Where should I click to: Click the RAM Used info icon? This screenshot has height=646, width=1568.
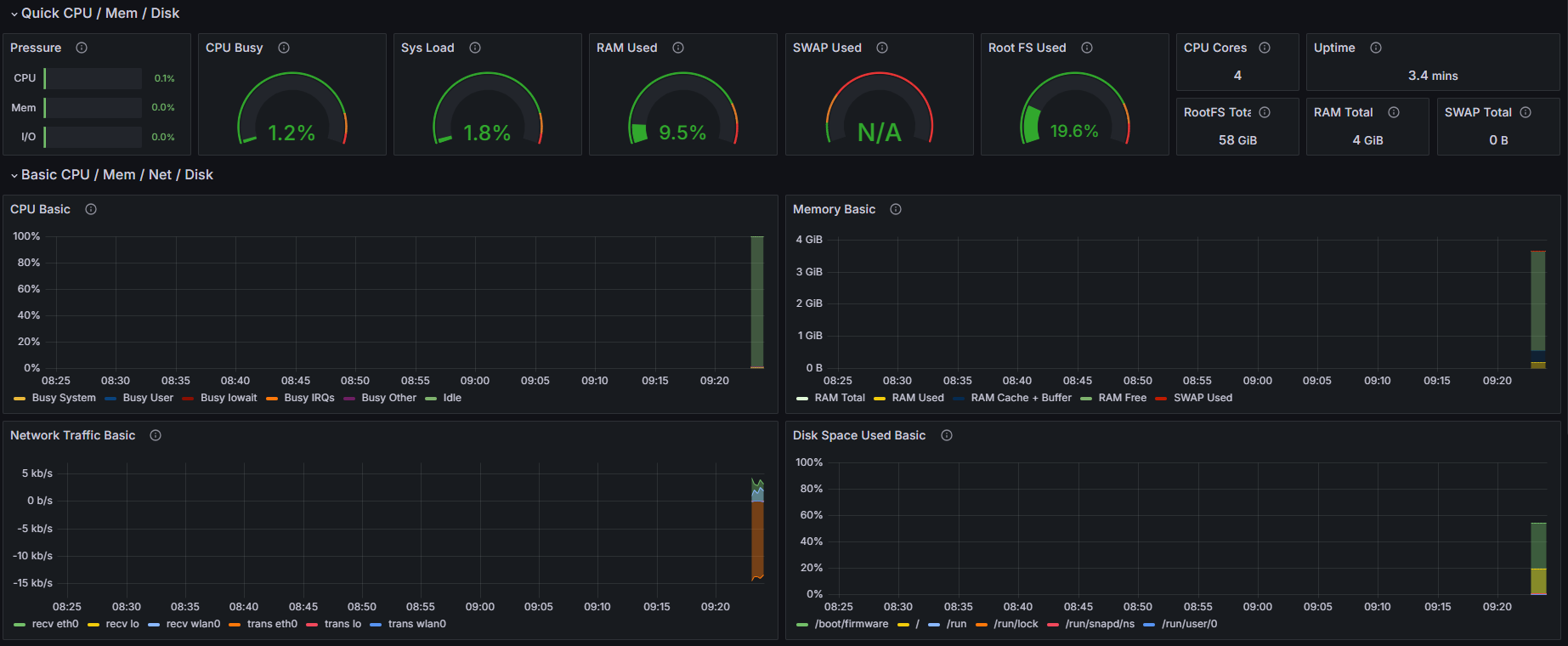pos(678,48)
